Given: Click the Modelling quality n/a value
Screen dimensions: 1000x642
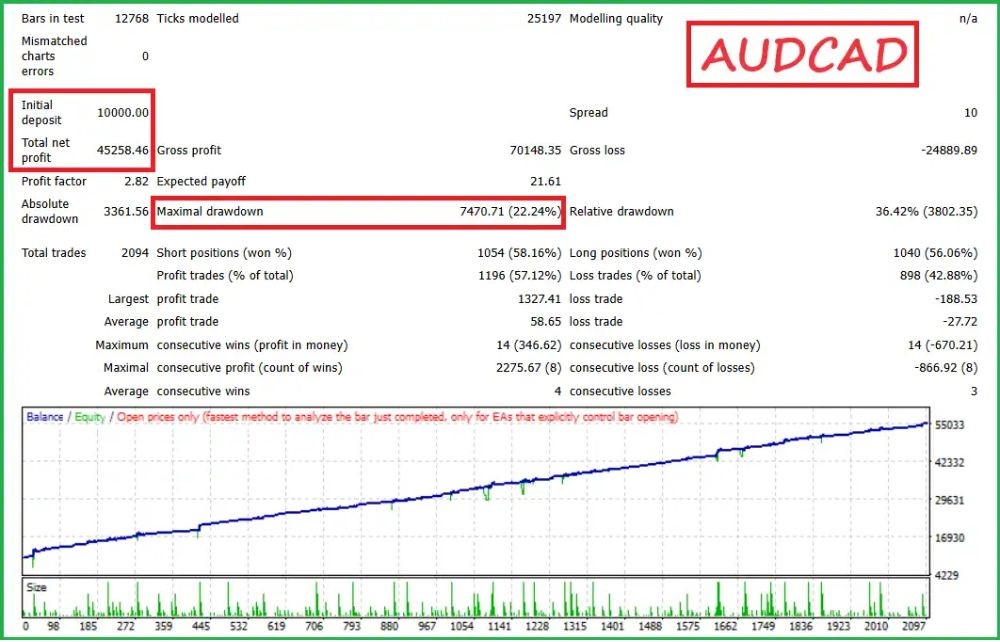Looking at the screenshot, I should pyautogui.click(x=968, y=19).
